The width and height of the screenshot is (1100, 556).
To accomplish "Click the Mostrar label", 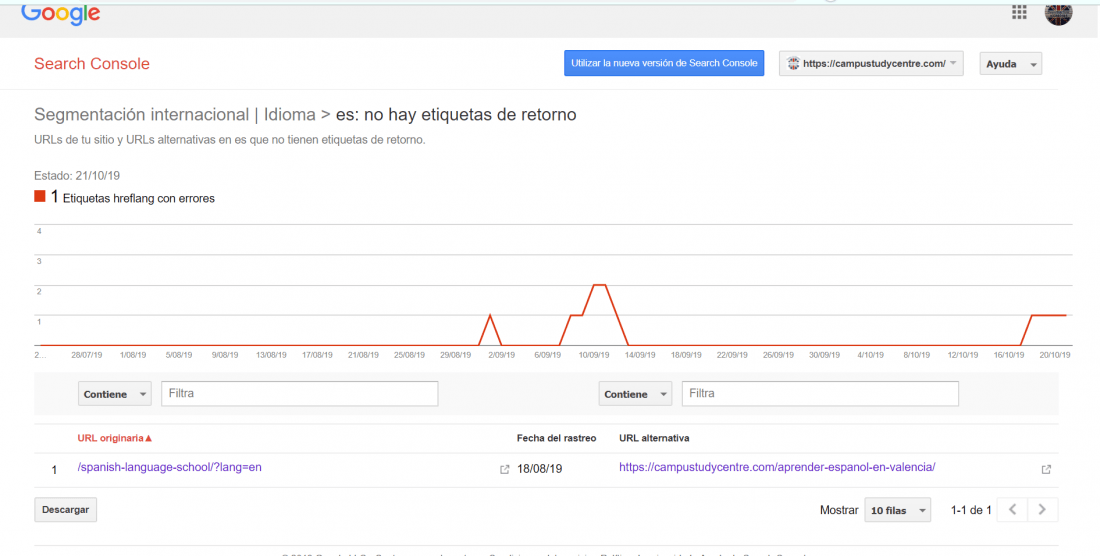I will coord(839,510).
